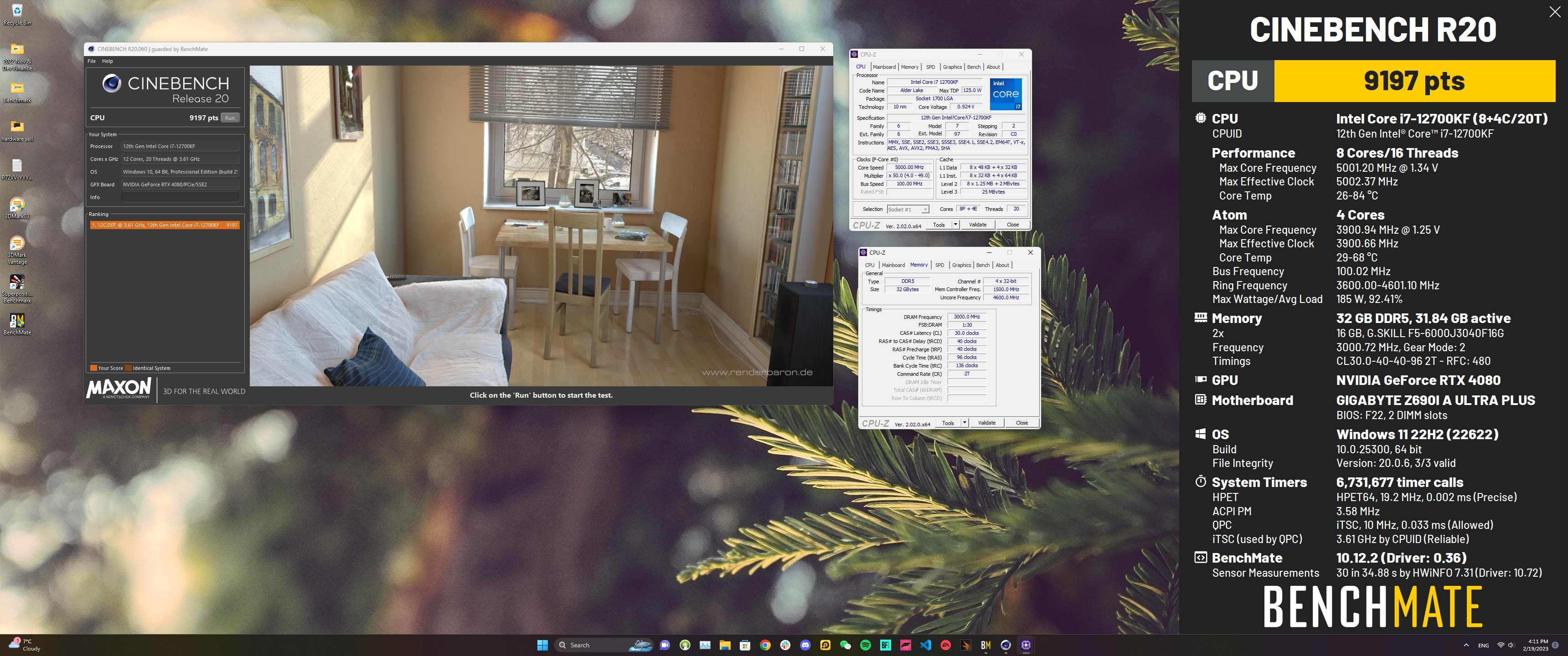Open the volume speaker tray icon
The height and width of the screenshot is (656, 1568).
1511,645
